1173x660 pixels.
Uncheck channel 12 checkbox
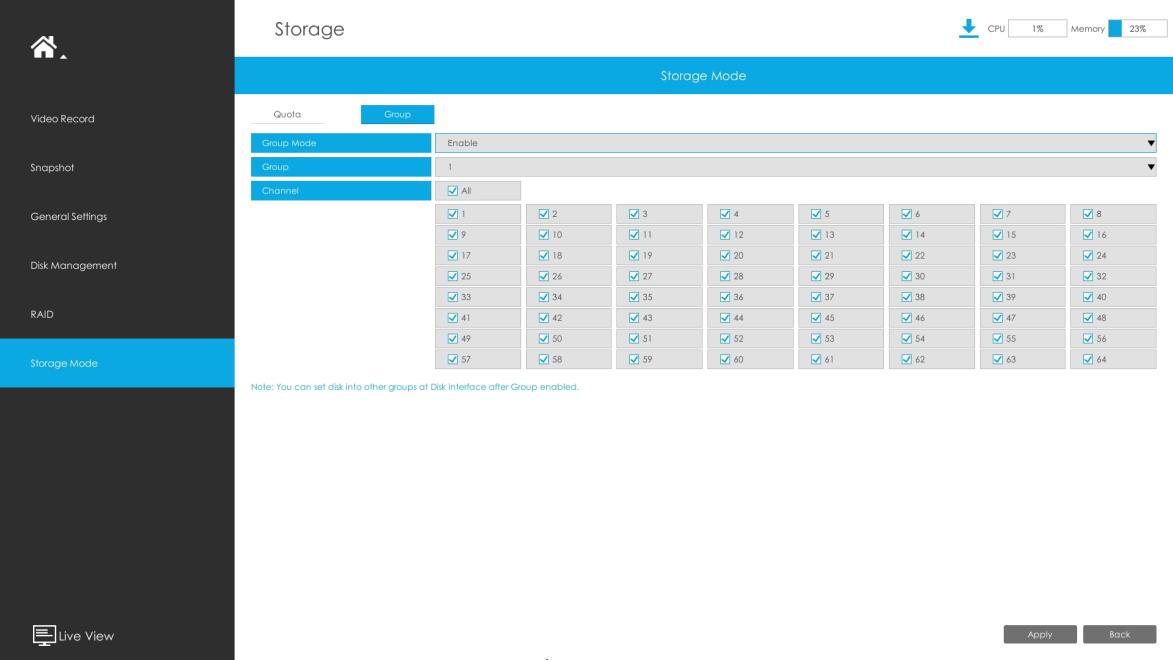(725, 235)
